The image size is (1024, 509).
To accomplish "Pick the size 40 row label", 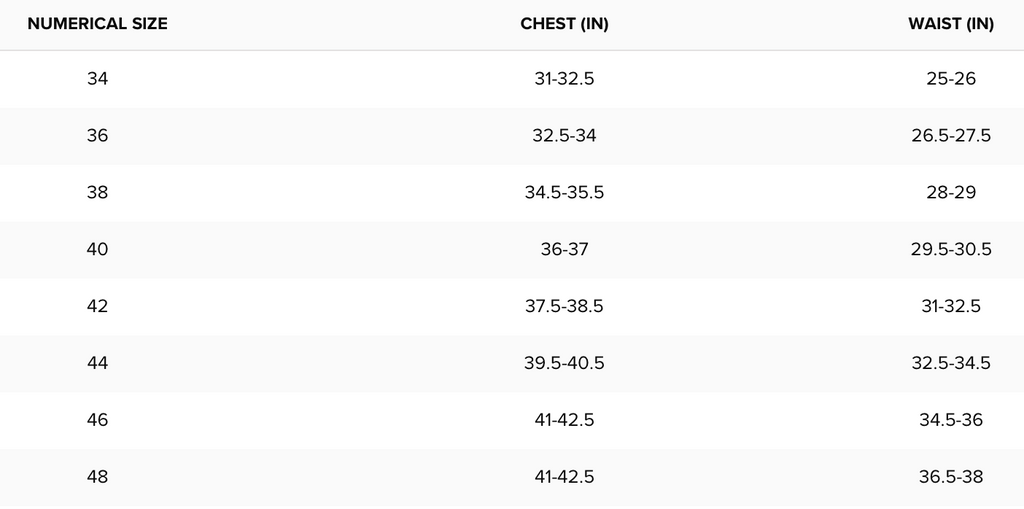I will click(97, 250).
